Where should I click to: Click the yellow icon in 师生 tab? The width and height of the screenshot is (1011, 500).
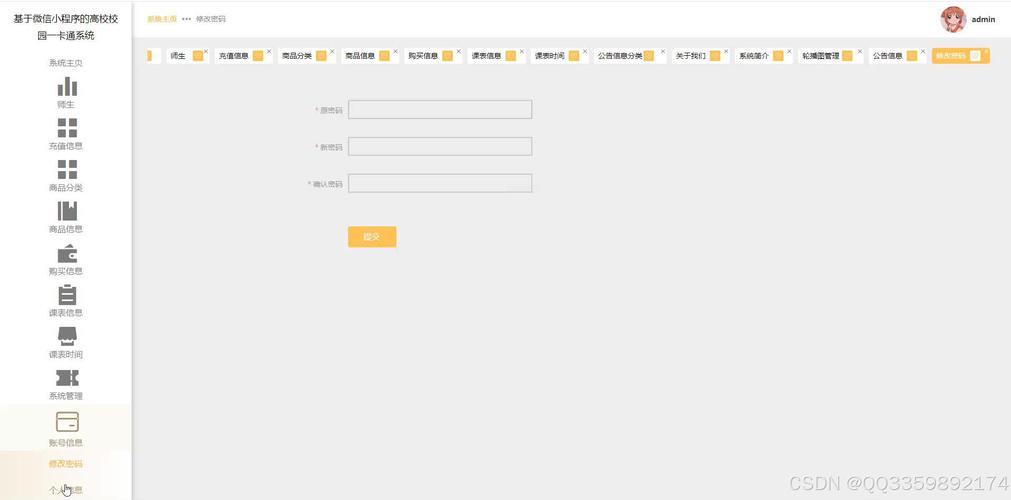[198, 56]
